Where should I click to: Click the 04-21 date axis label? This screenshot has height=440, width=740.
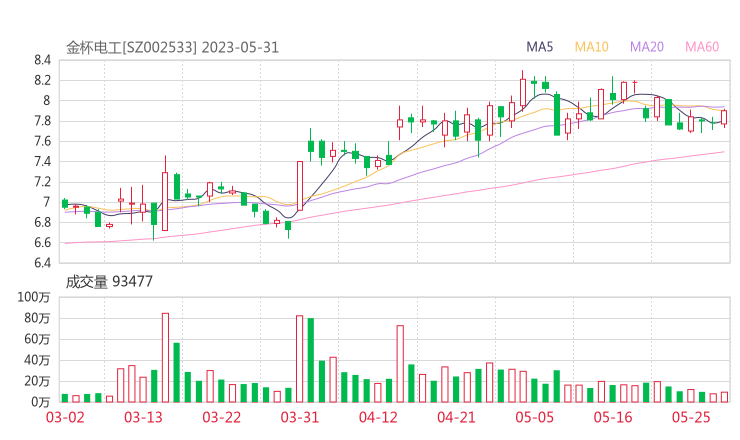[456, 417]
